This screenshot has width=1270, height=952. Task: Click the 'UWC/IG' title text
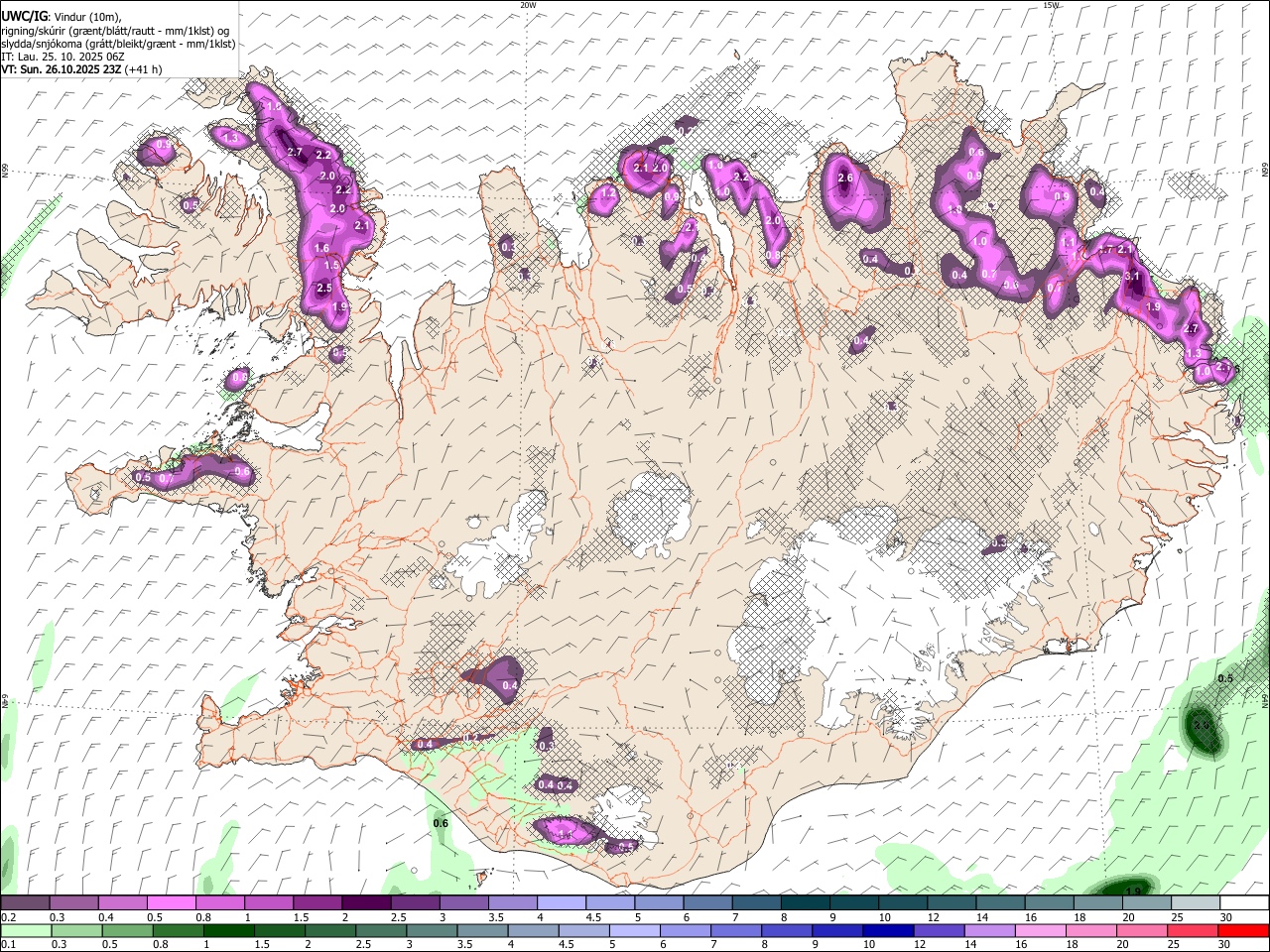pos(25,17)
